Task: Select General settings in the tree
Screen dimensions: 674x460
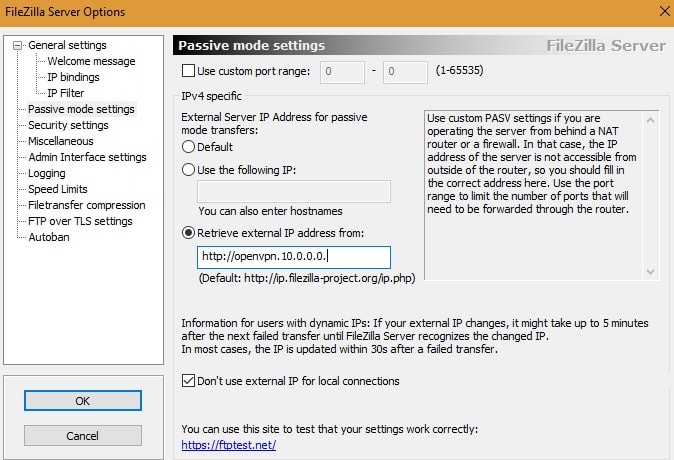Action: tap(67, 45)
